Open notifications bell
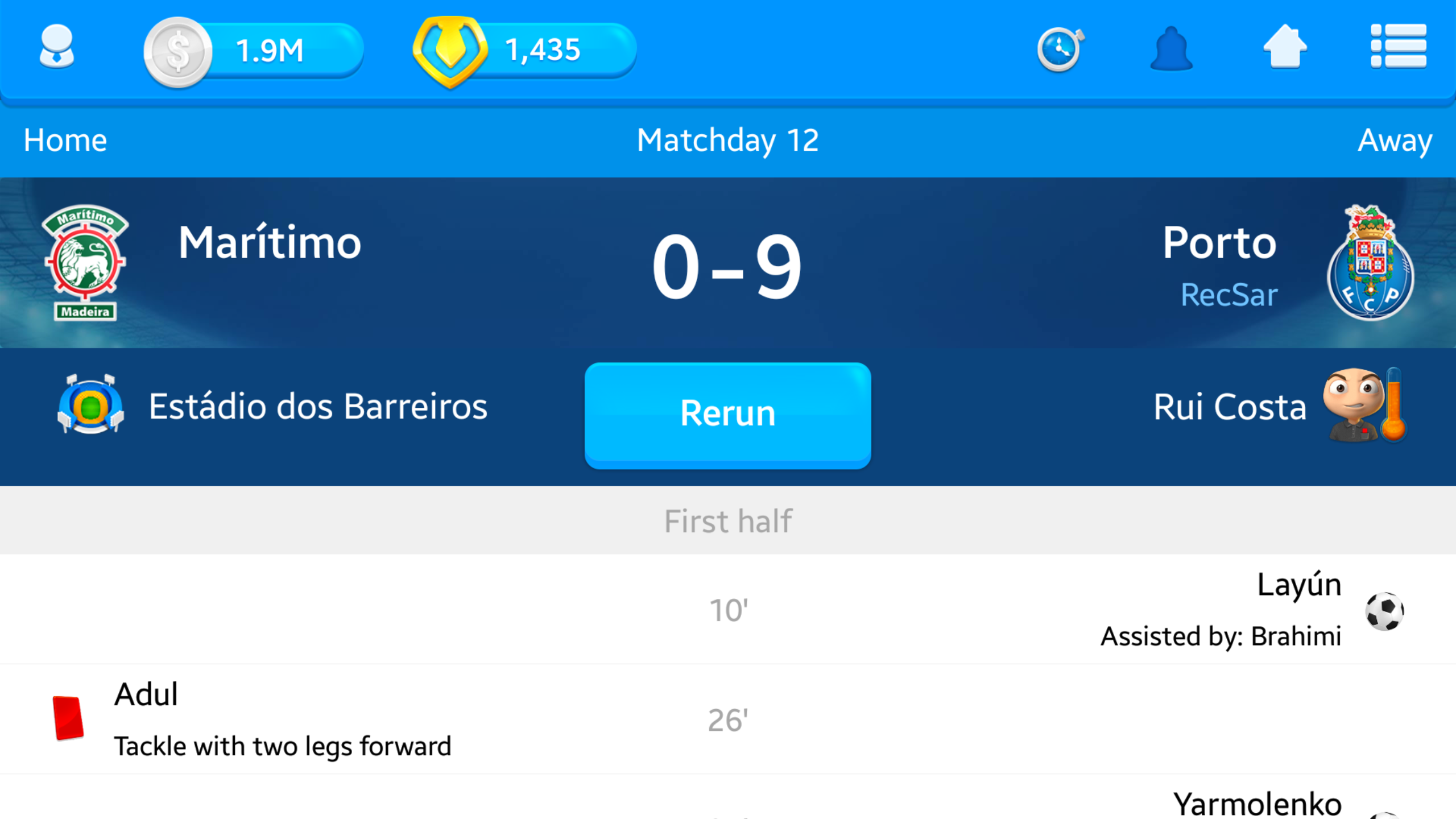 click(x=1171, y=49)
